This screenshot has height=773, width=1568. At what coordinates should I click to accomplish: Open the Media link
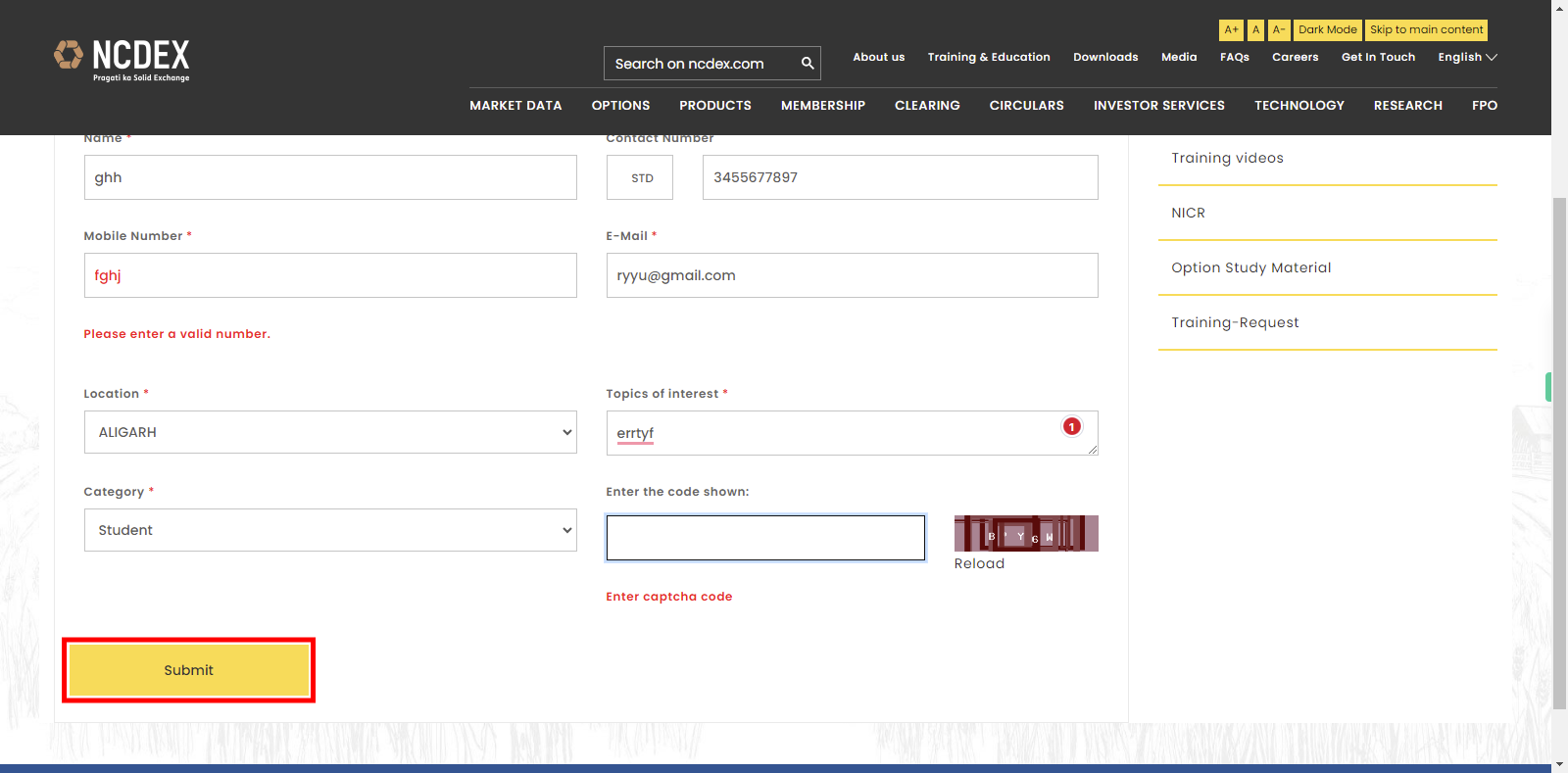pyautogui.click(x=1179, y=57)
